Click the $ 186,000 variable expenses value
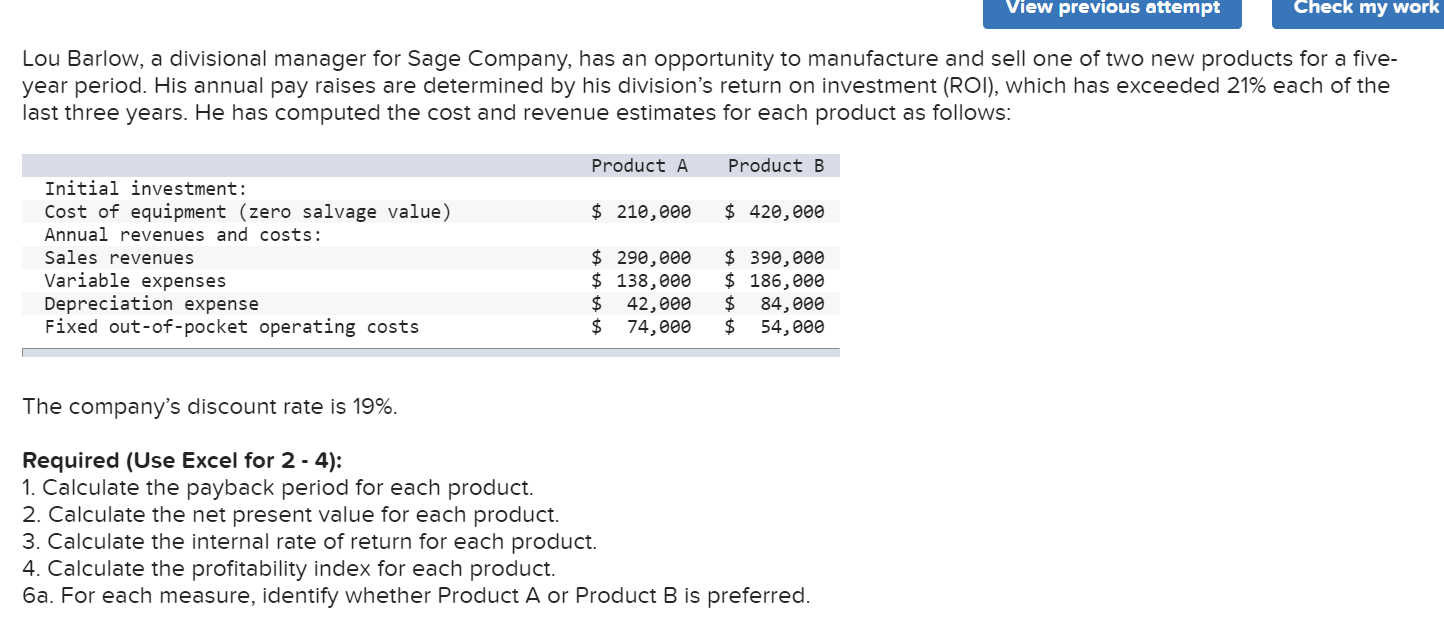This screenshot has width=1444, height=634. tap(775, 281)
